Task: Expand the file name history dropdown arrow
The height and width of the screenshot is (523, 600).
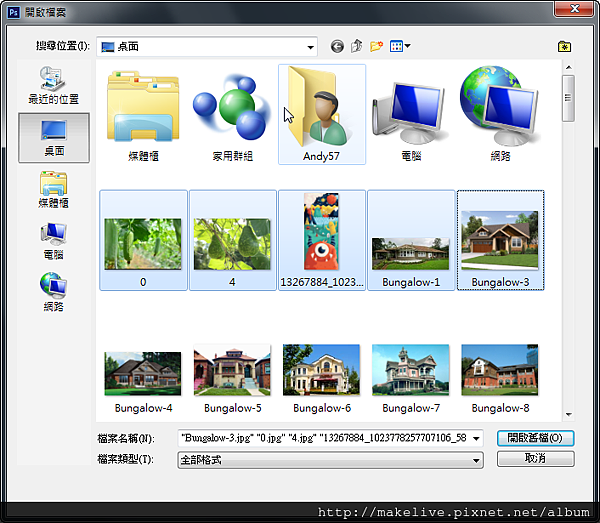Action: (476, 438)
